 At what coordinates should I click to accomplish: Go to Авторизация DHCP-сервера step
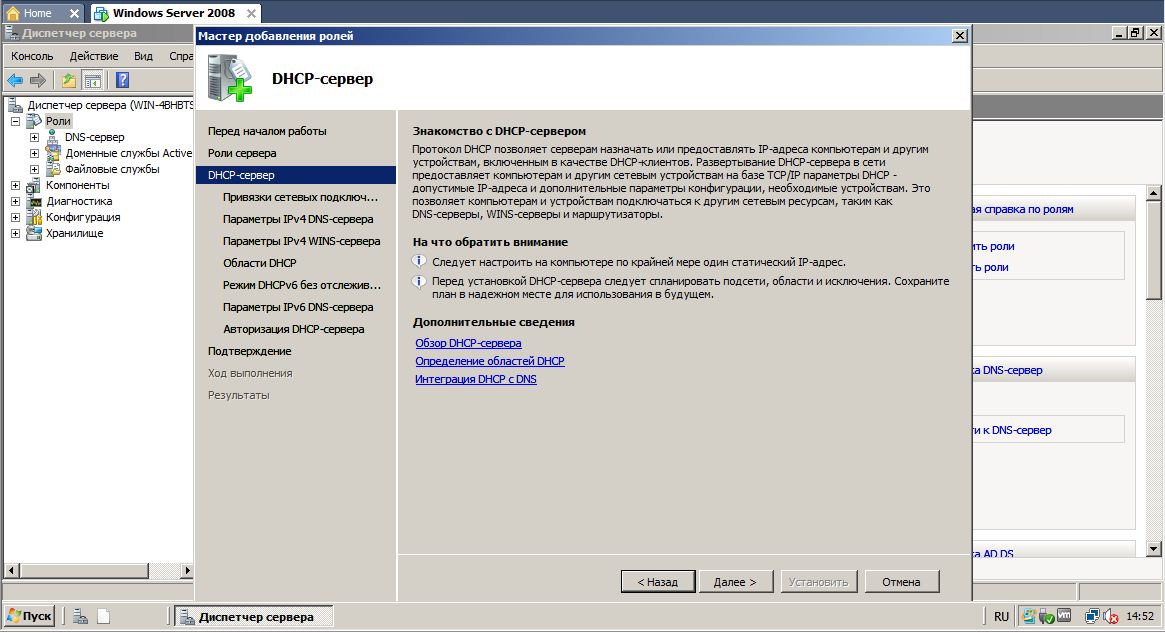pyautogui.click(x=293, y=329)
